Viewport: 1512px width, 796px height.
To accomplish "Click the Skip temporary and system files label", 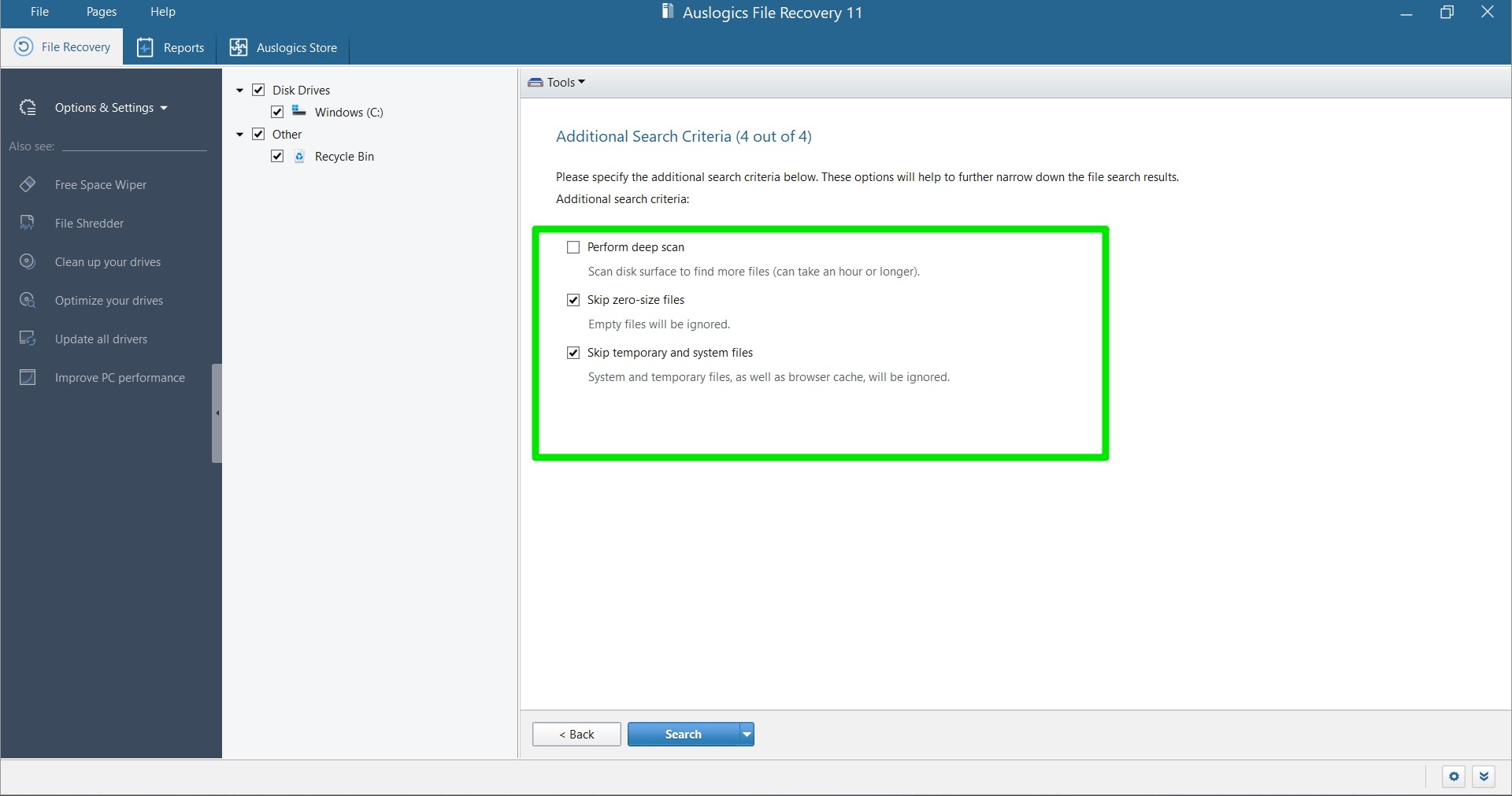I will (x=670, y=353).
